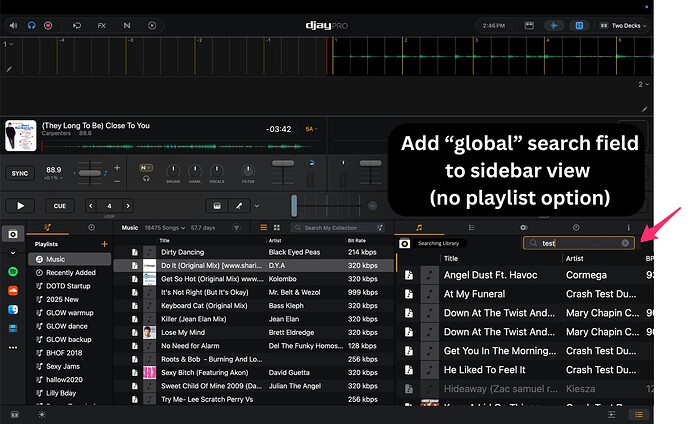Switch the library to grid view
690x424 pixels.
pyautogui.click(x=276, y=228)
